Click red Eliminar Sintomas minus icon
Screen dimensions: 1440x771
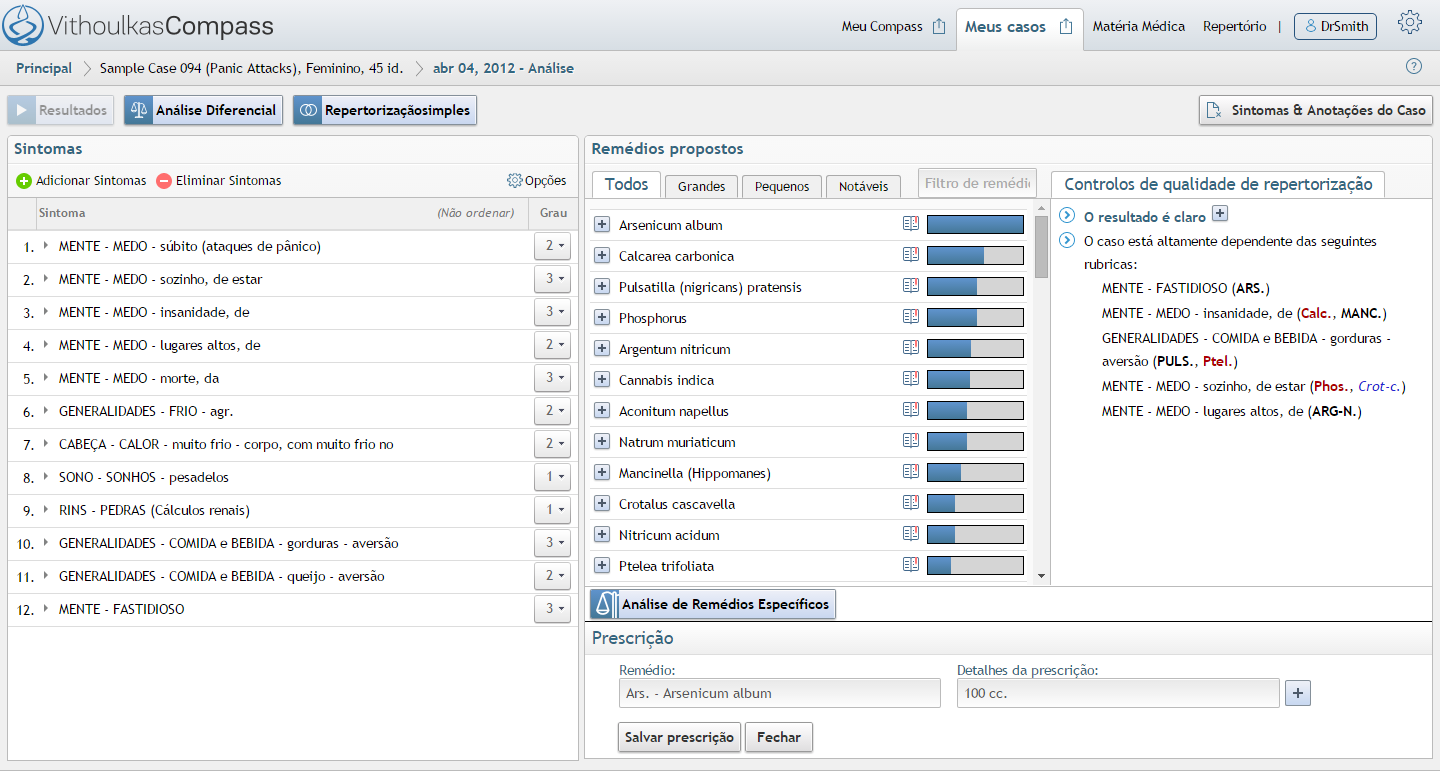(x=164, y=181)
